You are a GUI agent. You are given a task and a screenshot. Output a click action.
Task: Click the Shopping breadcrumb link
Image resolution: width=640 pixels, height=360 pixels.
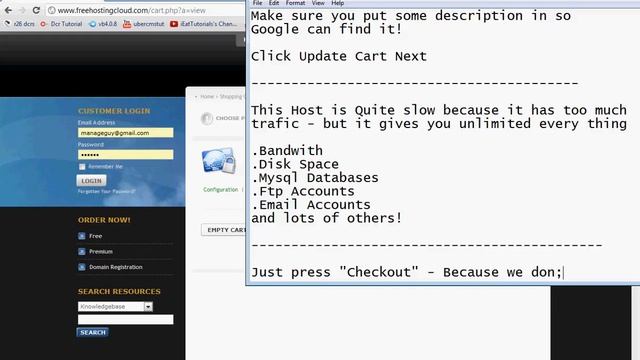pos(232,97)
